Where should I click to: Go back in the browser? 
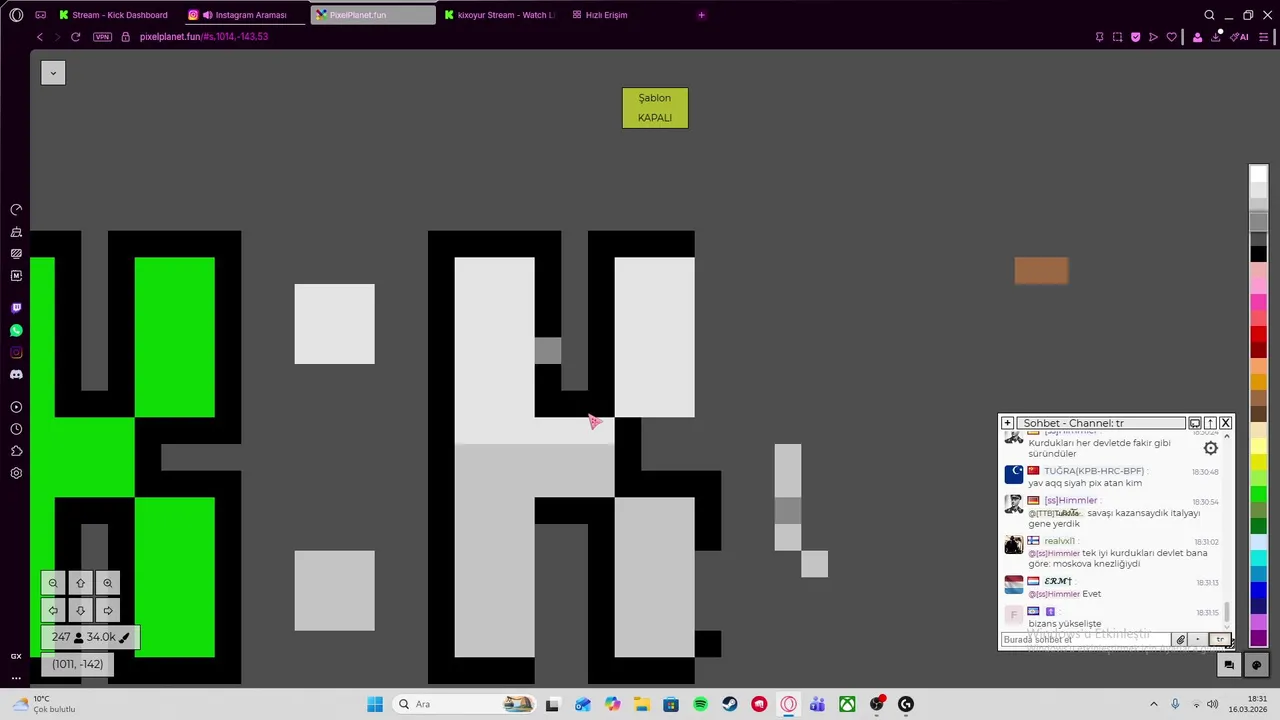tap(39, 37)
